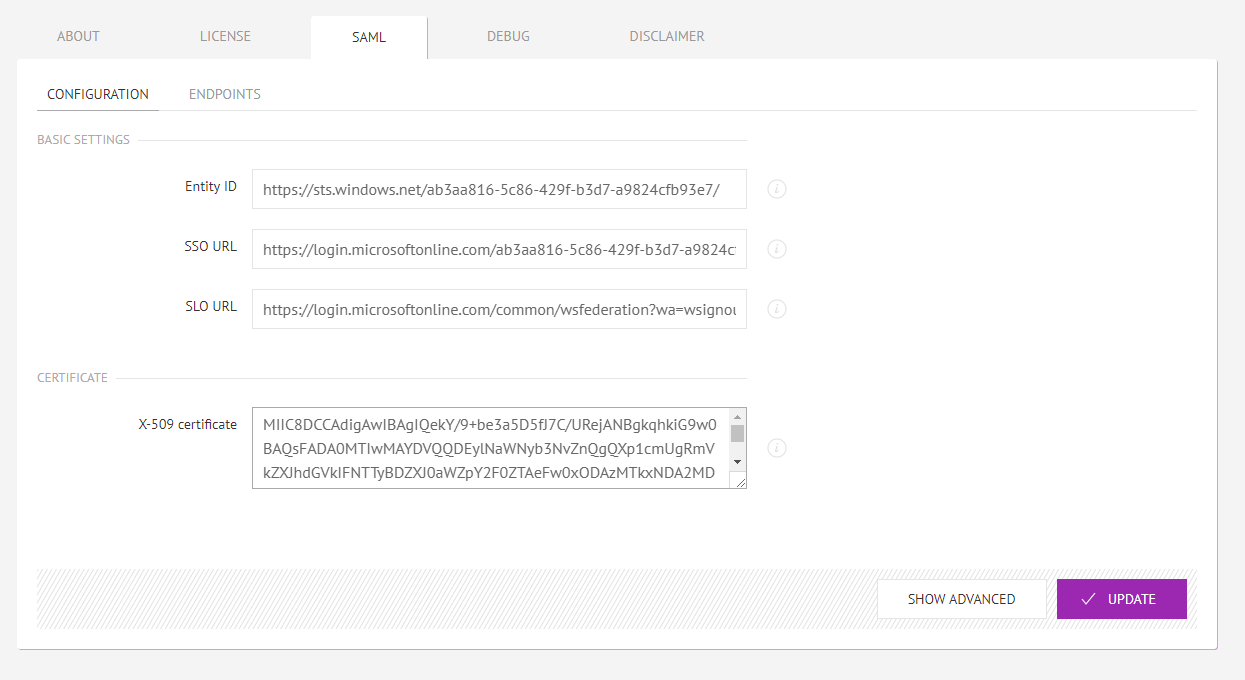Click the SSO URL input field
Image resolution: width=1245 pixels, height=680 pixels.
click(x=499, y=249)
